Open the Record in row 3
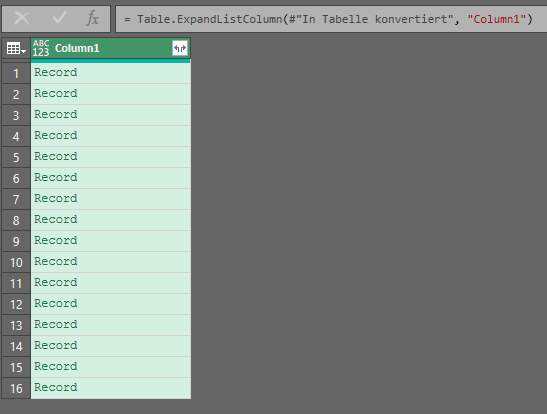This screenshot has height=414, width=547. point(56,114)
